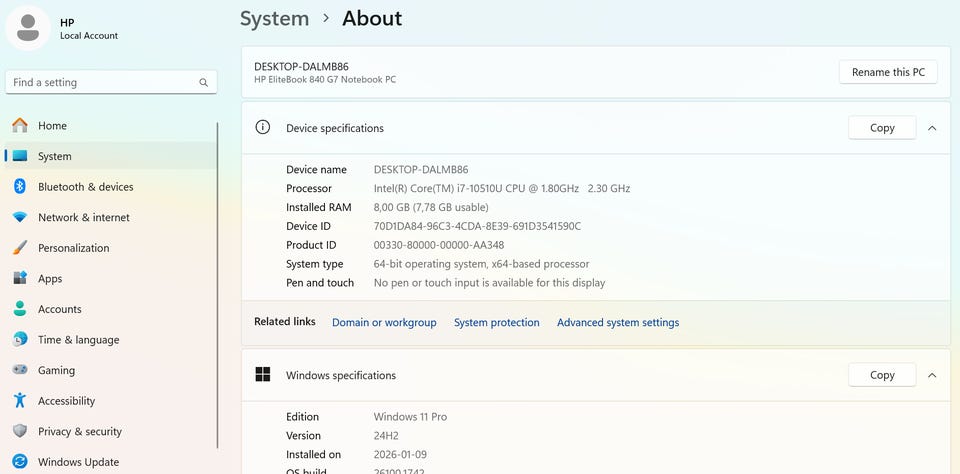Click the Personalization paintbrush icon

point(20,248)
